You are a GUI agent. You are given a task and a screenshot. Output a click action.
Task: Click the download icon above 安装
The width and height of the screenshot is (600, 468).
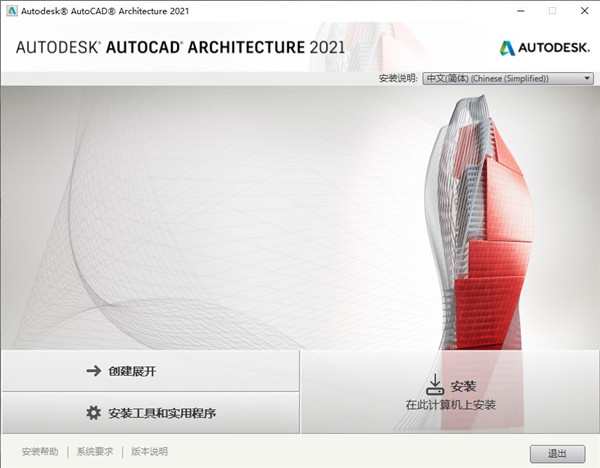(x=435, y=385)
